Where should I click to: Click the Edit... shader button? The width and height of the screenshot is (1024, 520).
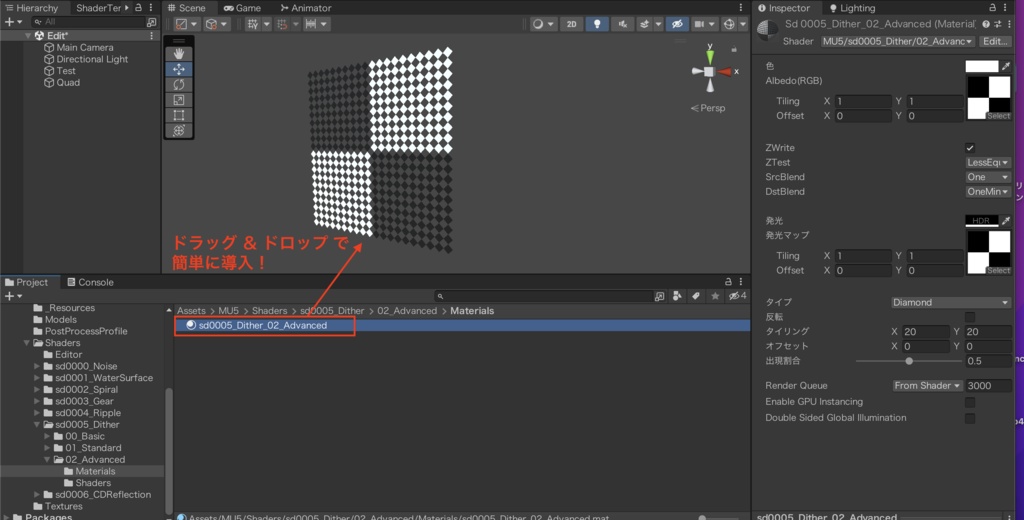(x=995, y=41)
